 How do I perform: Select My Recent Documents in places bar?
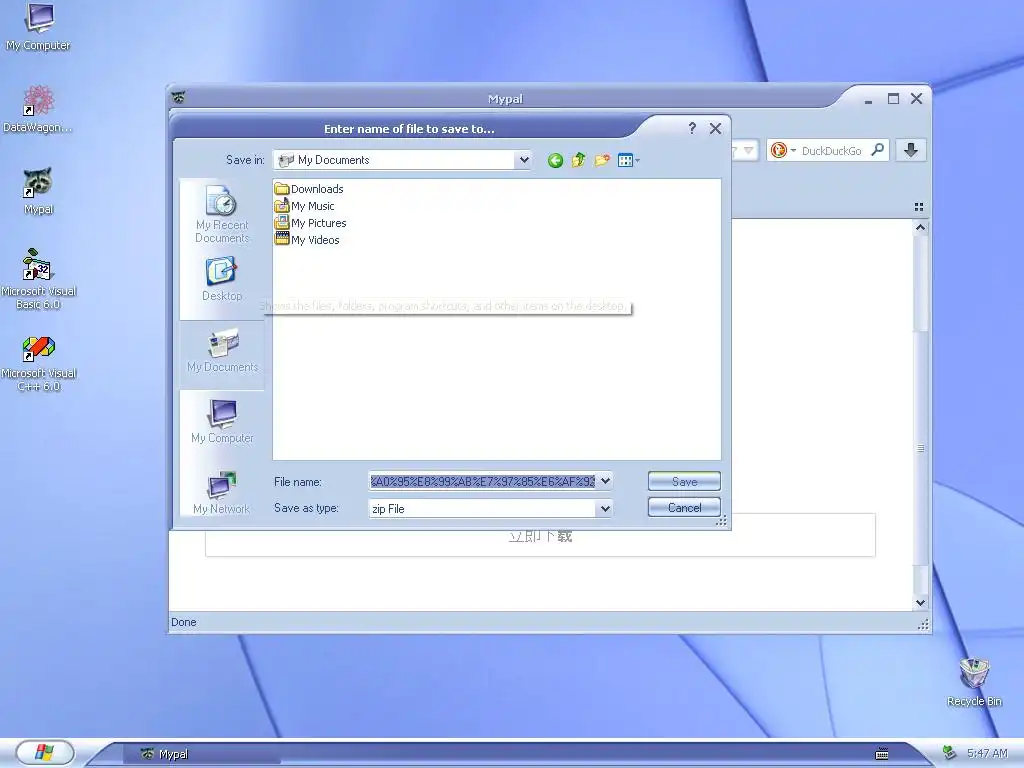222,214
